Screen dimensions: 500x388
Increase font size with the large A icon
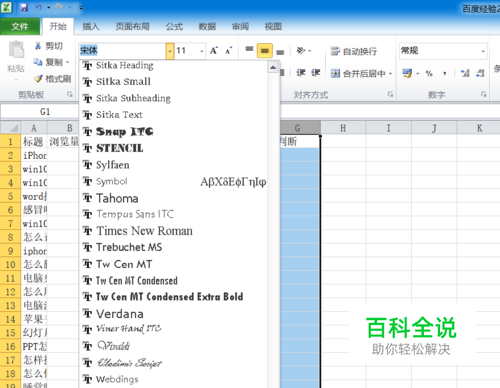(x=214, y=51)
